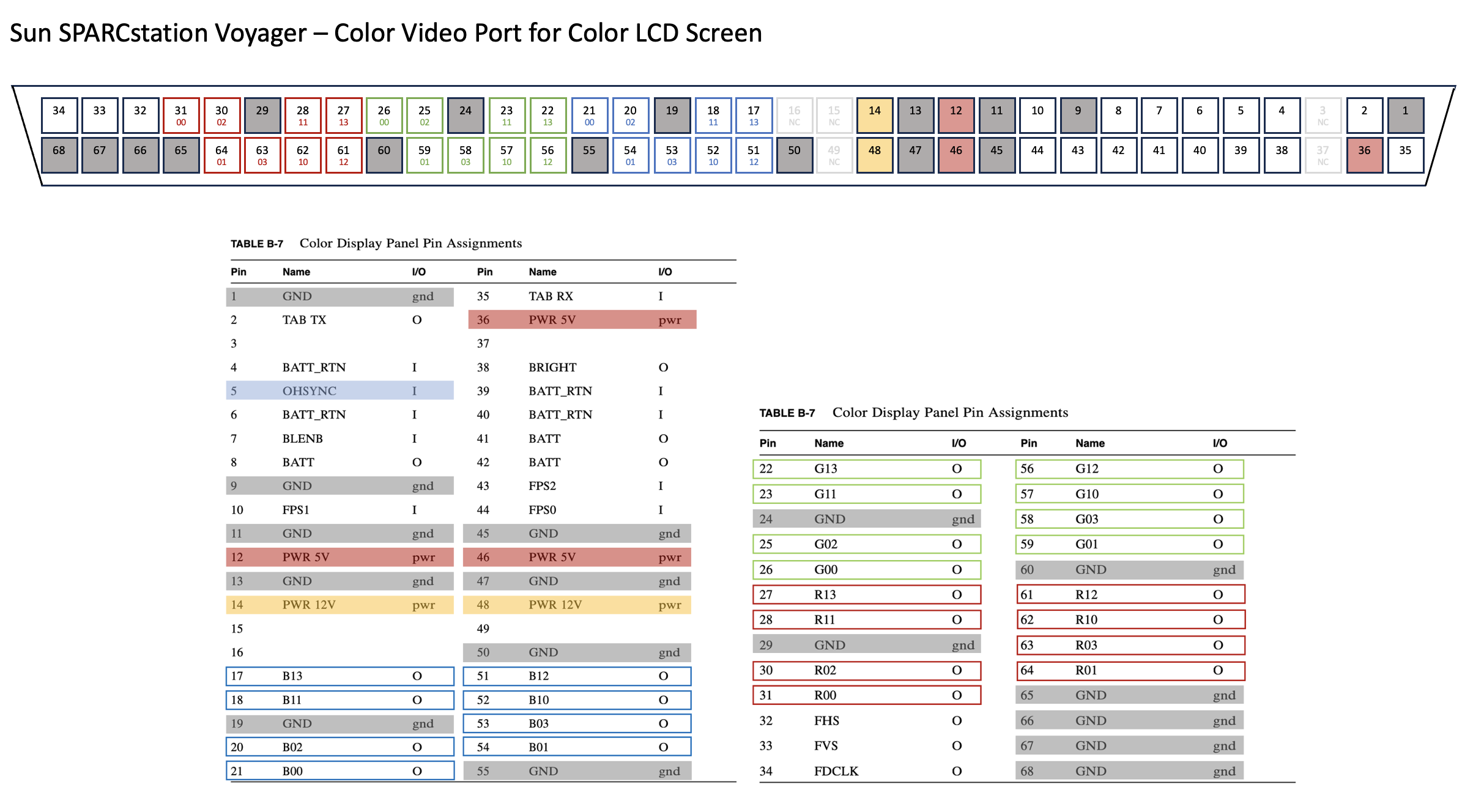The width and height of the screenshot is (1473, 812).
Task: Select the pin 36 PWR 5V table row
Action: pos(582,320)
